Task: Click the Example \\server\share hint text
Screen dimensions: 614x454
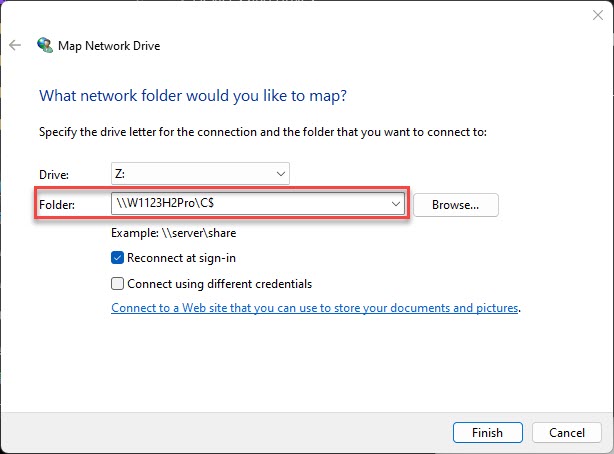Action: [x=173, y=233]
